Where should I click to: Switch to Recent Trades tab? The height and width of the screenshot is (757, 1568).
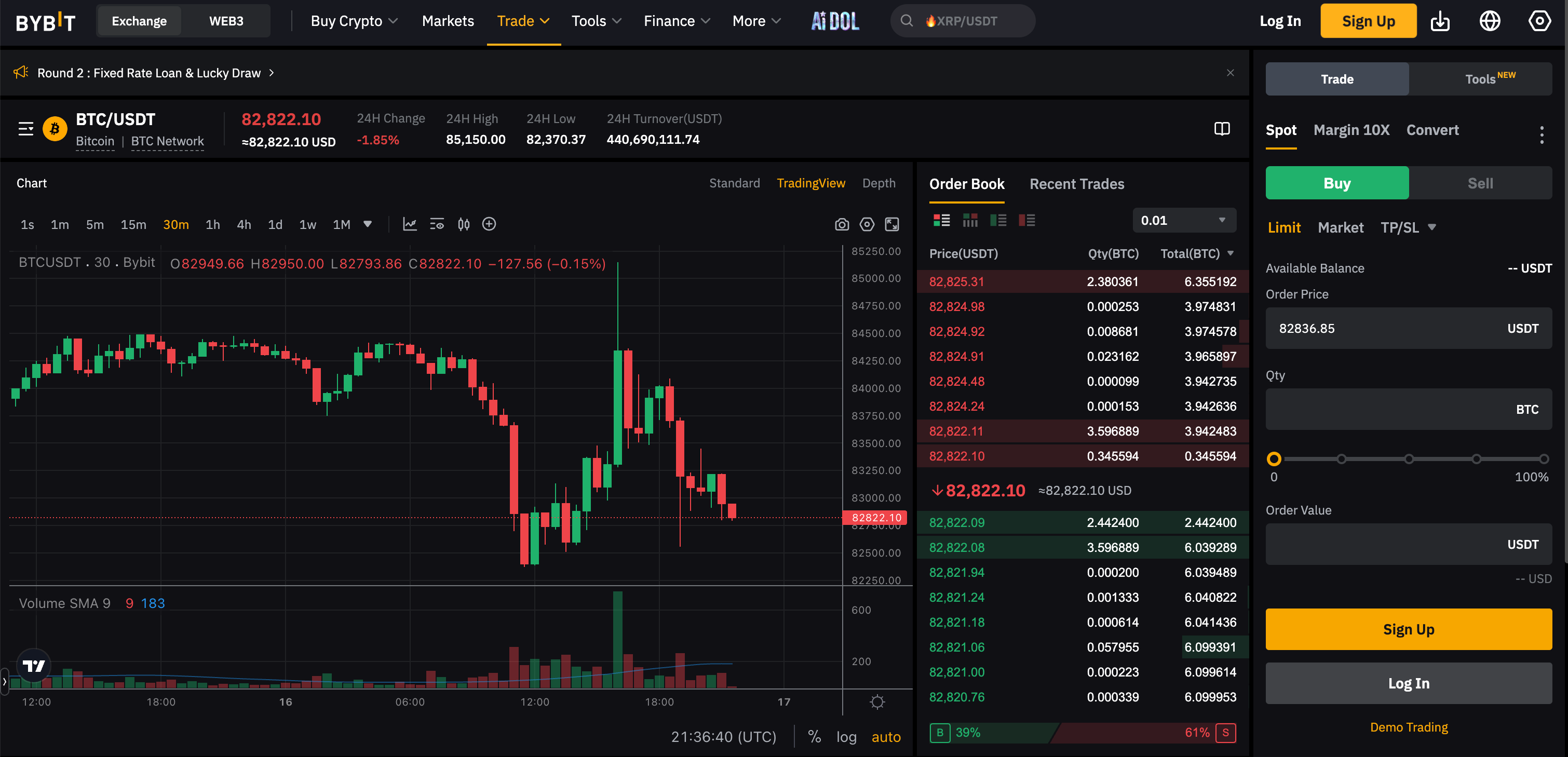(x=1076, y=184)
